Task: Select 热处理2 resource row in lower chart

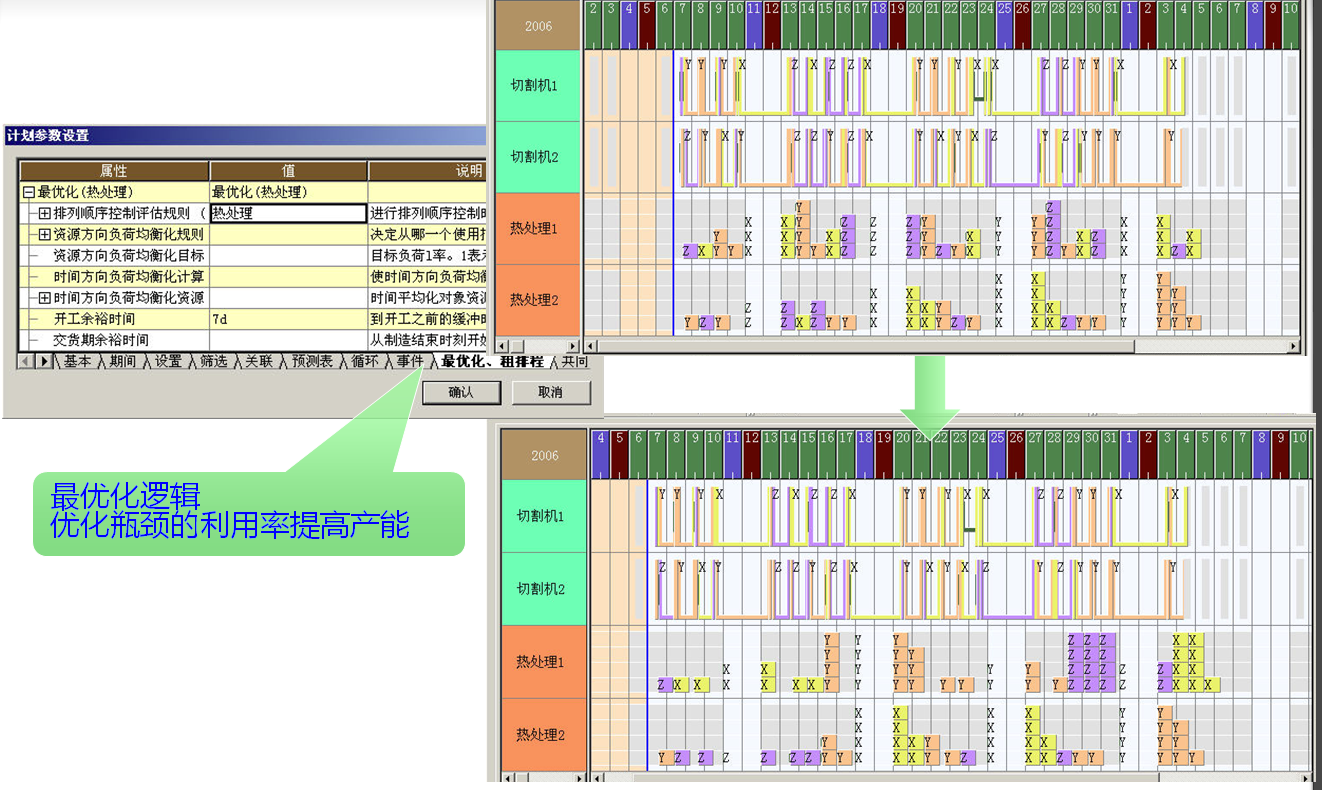Action: (540, 735)
